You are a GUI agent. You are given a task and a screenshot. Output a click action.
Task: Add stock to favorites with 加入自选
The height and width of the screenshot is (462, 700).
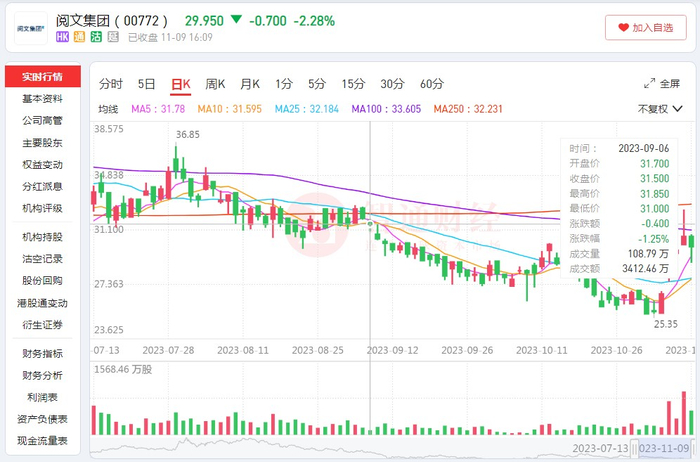(645, 28)
